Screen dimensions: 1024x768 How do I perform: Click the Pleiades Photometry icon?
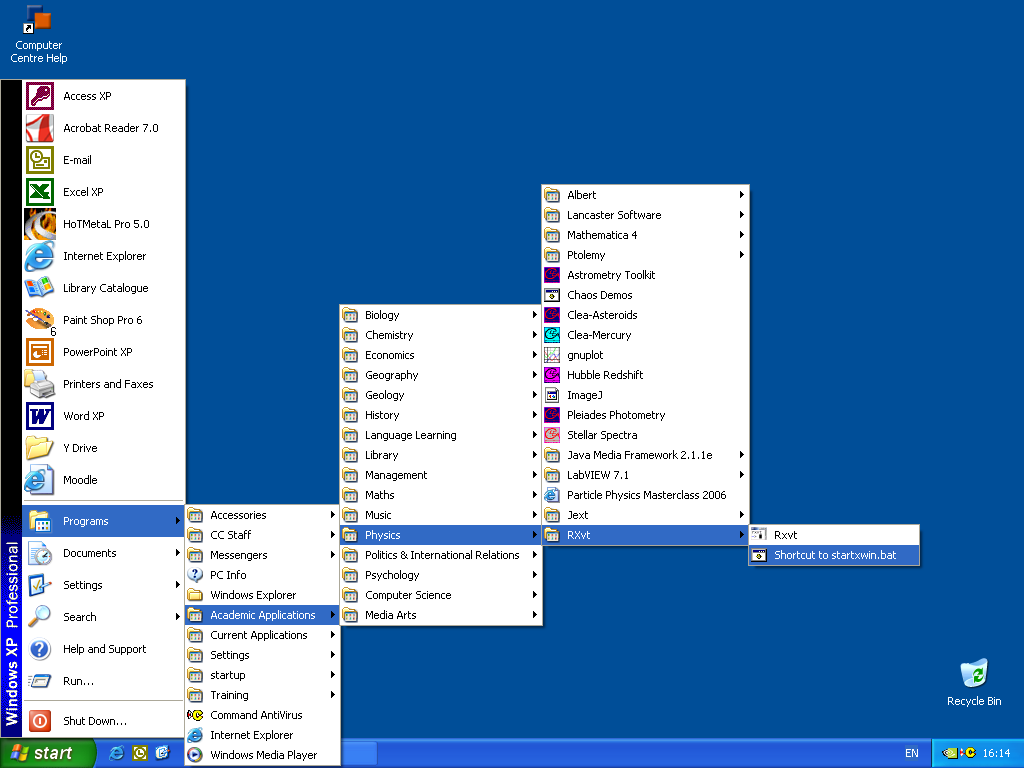[552, 415]
